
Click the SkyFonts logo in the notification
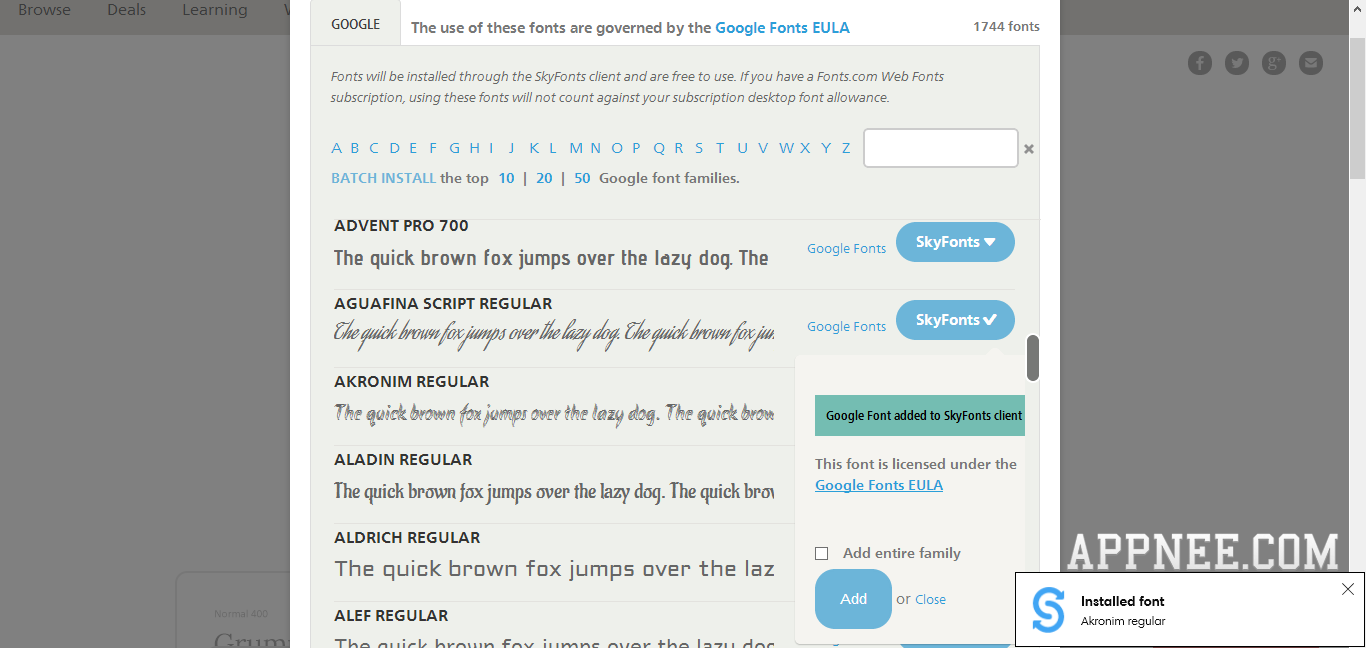(1048, 610)
